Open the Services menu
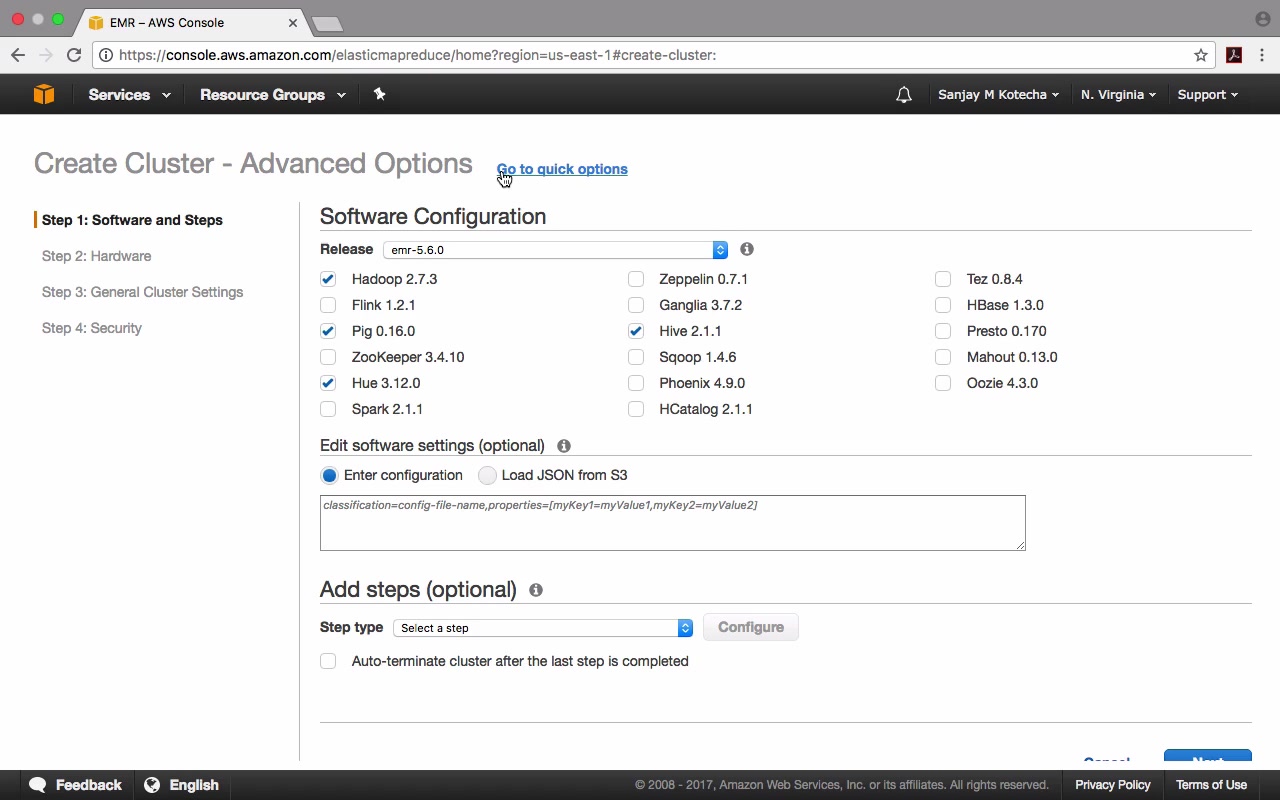This screenshot has height=800, width=1280. [129, 95]
